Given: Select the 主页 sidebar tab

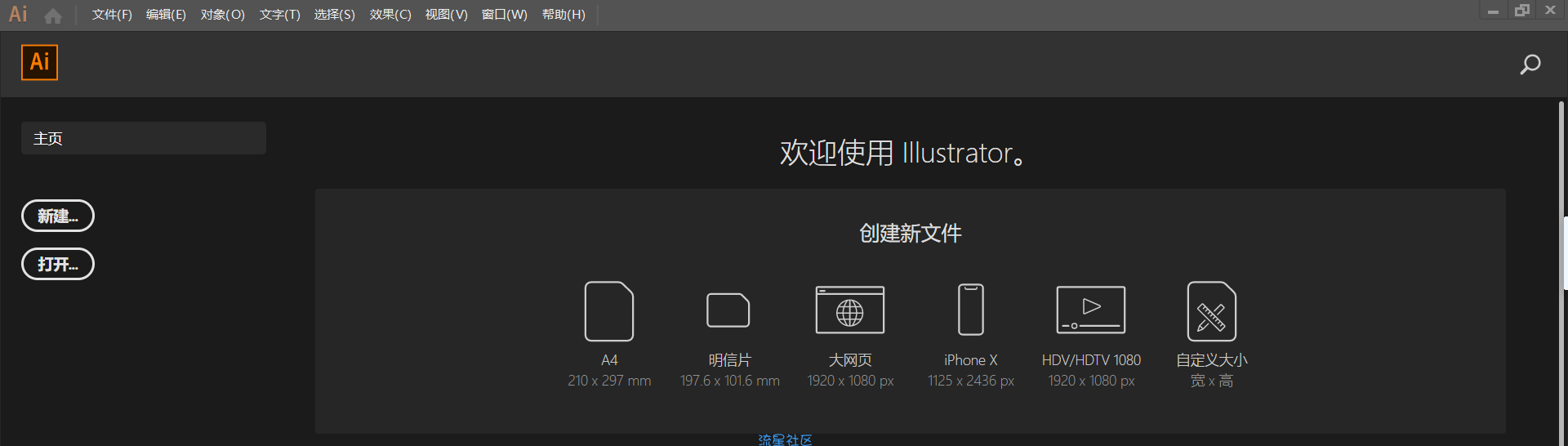Looking at the screenshot, I should click(144, 138).
